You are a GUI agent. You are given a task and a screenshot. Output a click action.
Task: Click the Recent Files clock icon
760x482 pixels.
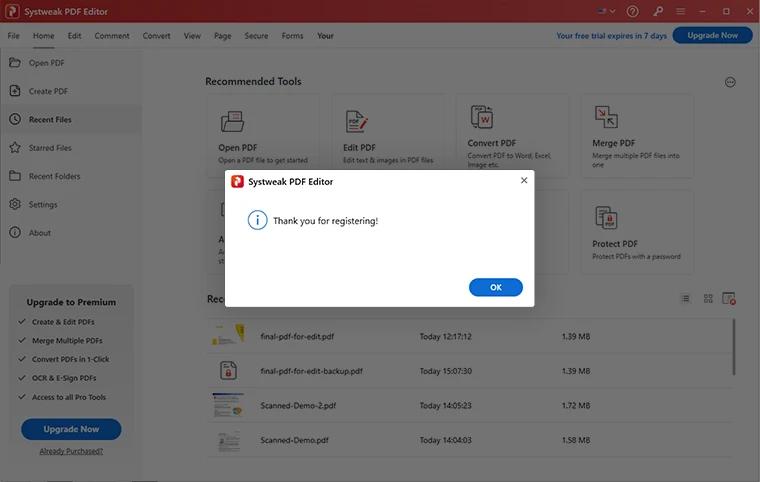[15, 119]
